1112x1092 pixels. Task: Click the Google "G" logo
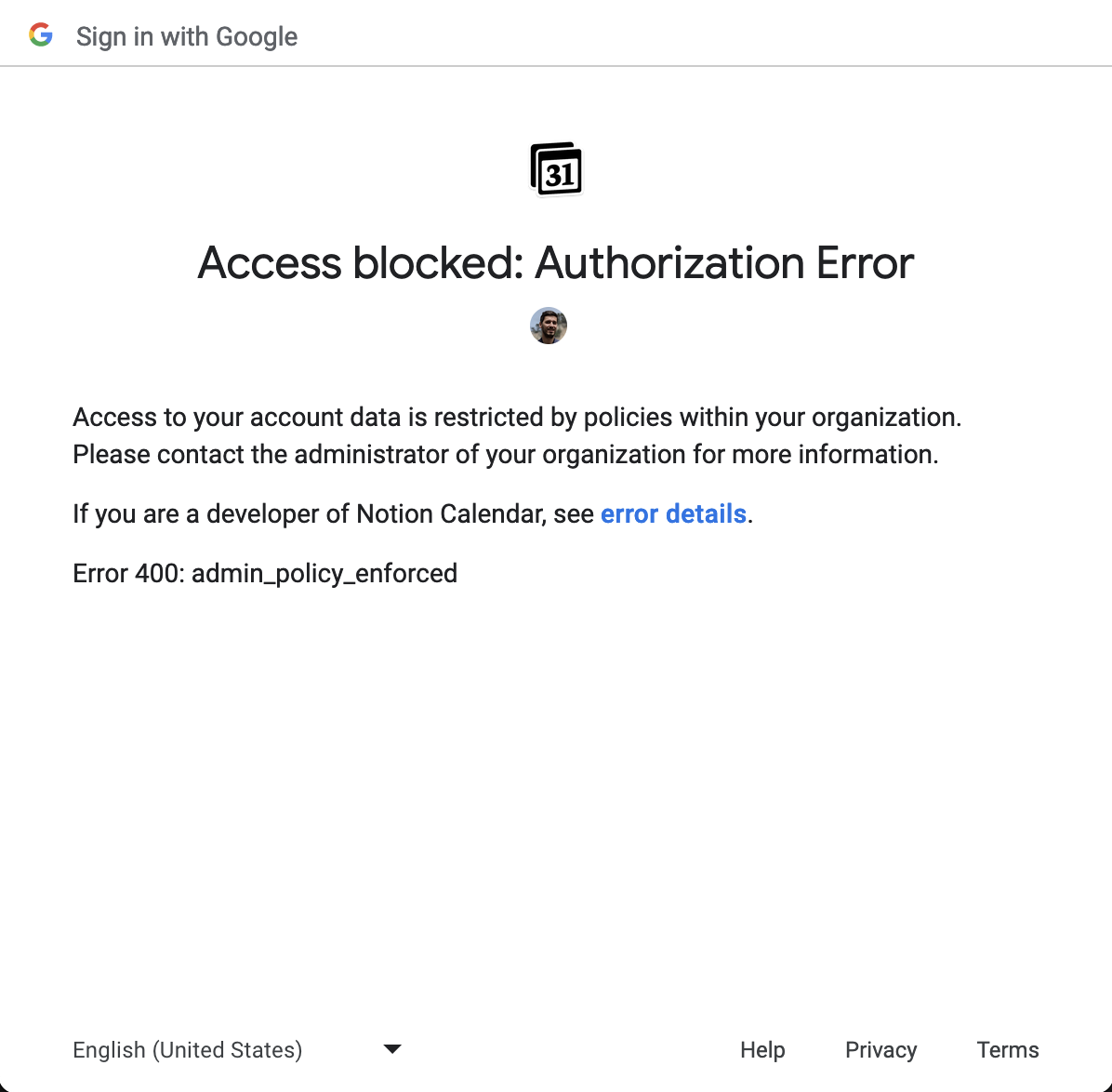click(41, 36)
